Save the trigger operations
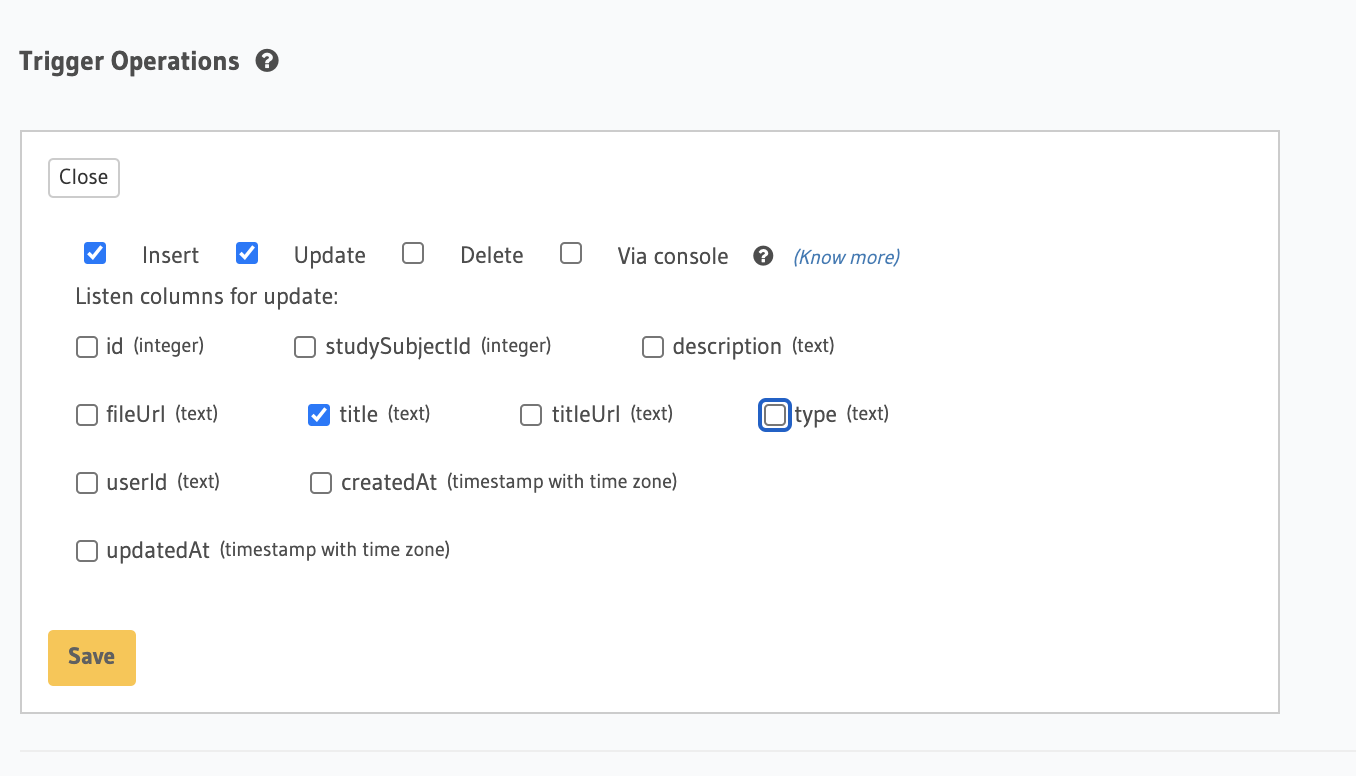Viewport: 1356px width, 776px height. tap(92, 658)
